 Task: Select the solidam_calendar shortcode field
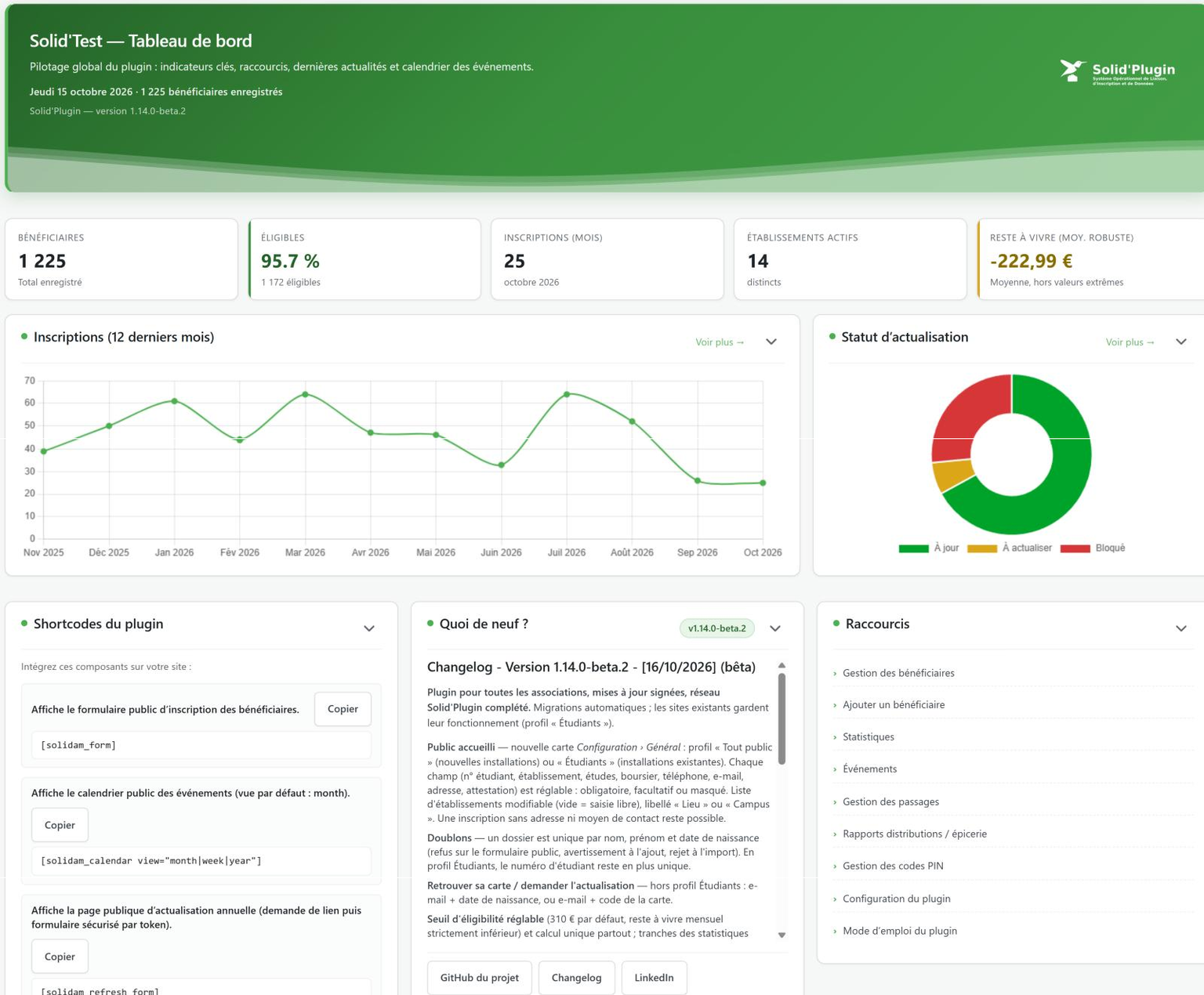201,861
